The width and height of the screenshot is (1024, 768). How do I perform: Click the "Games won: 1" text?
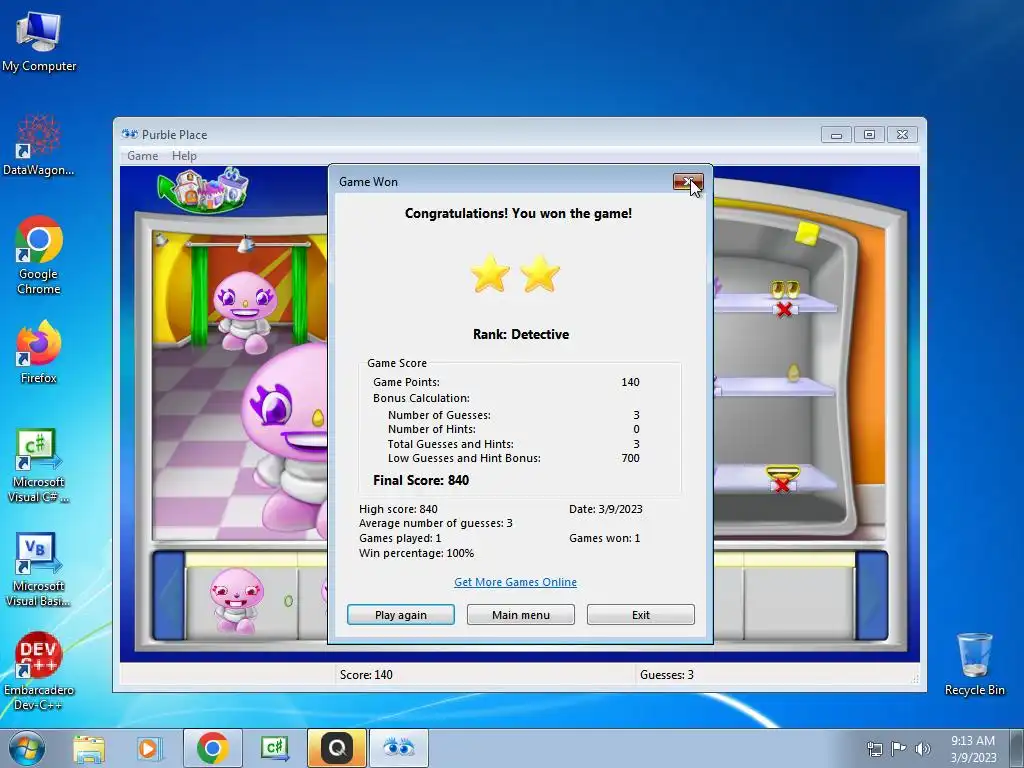click(604, 538)
